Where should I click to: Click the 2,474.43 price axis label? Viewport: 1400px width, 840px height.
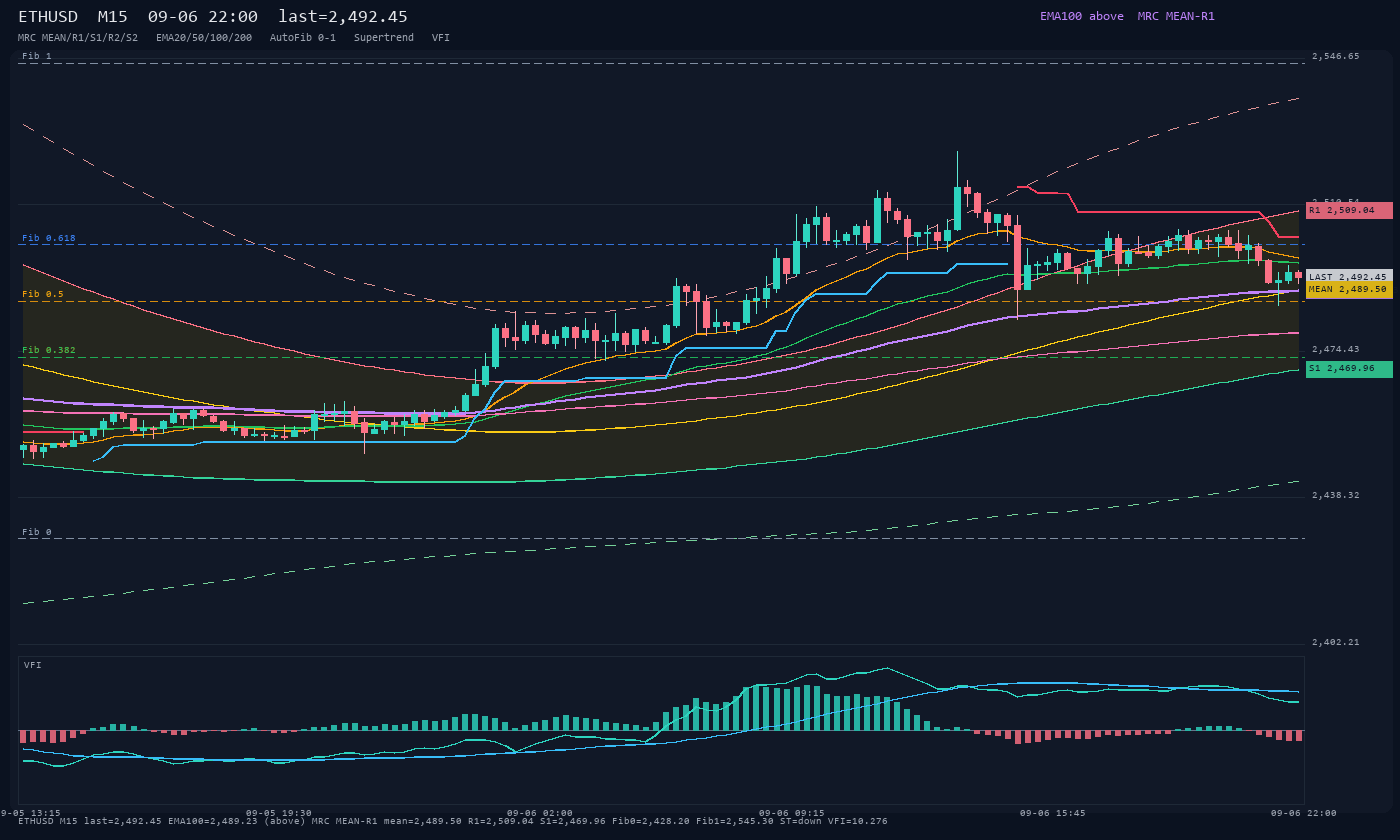tap(1336, 349)
